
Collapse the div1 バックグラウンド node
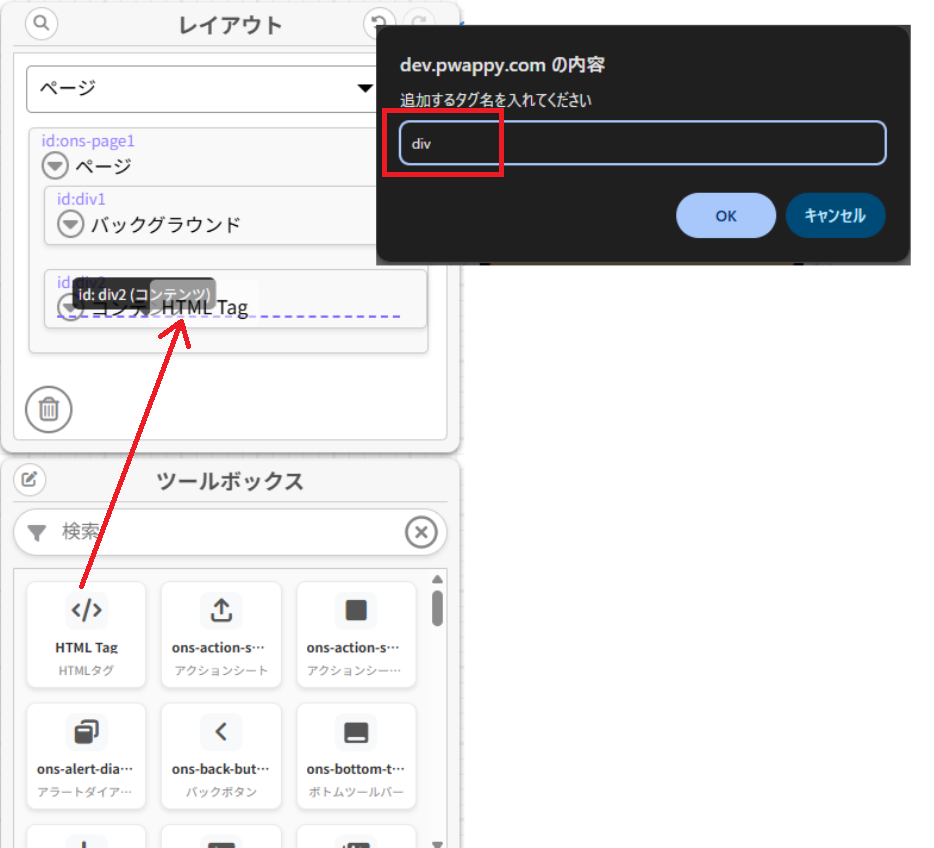point(69,223)
